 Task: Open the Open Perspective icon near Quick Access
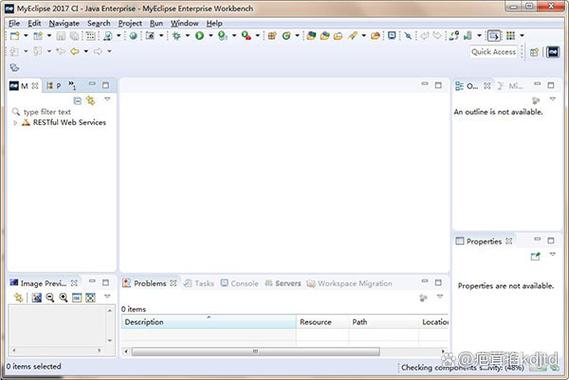pyautogui.click(x=534, y=52)
